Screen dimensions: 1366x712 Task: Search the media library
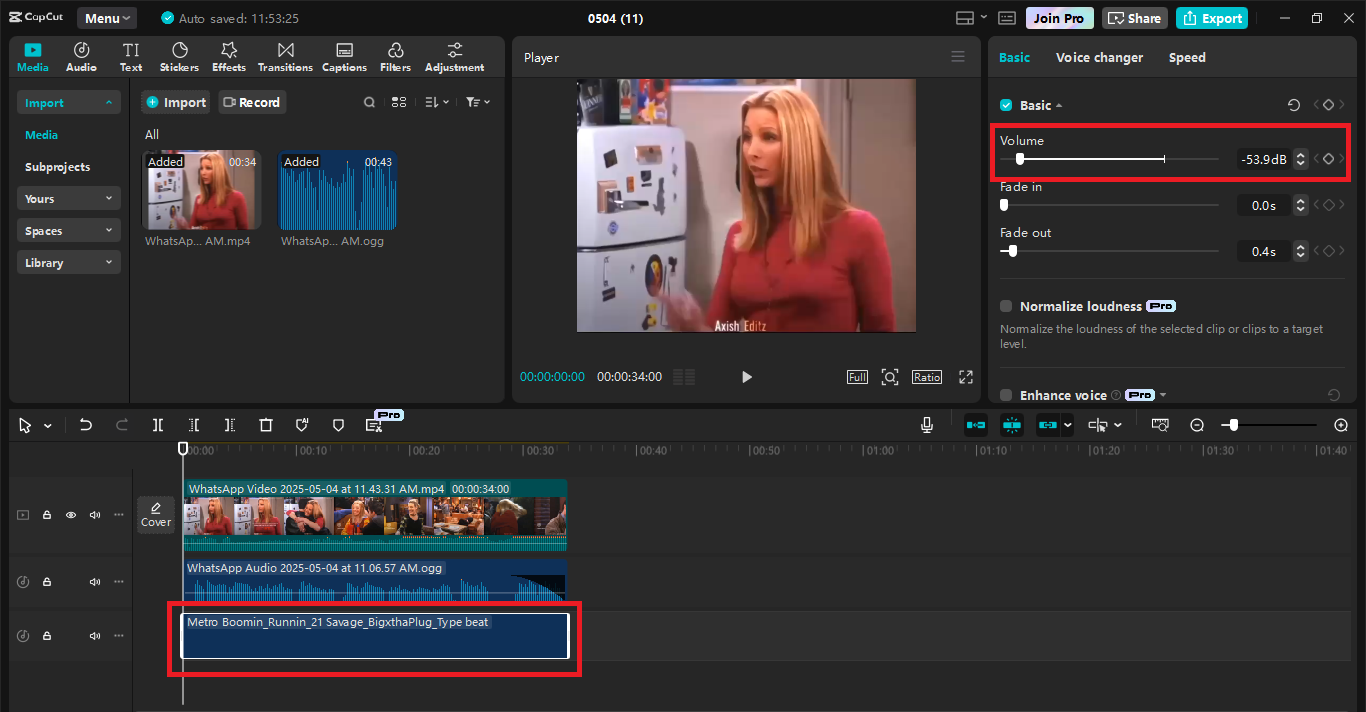(369, 102)
